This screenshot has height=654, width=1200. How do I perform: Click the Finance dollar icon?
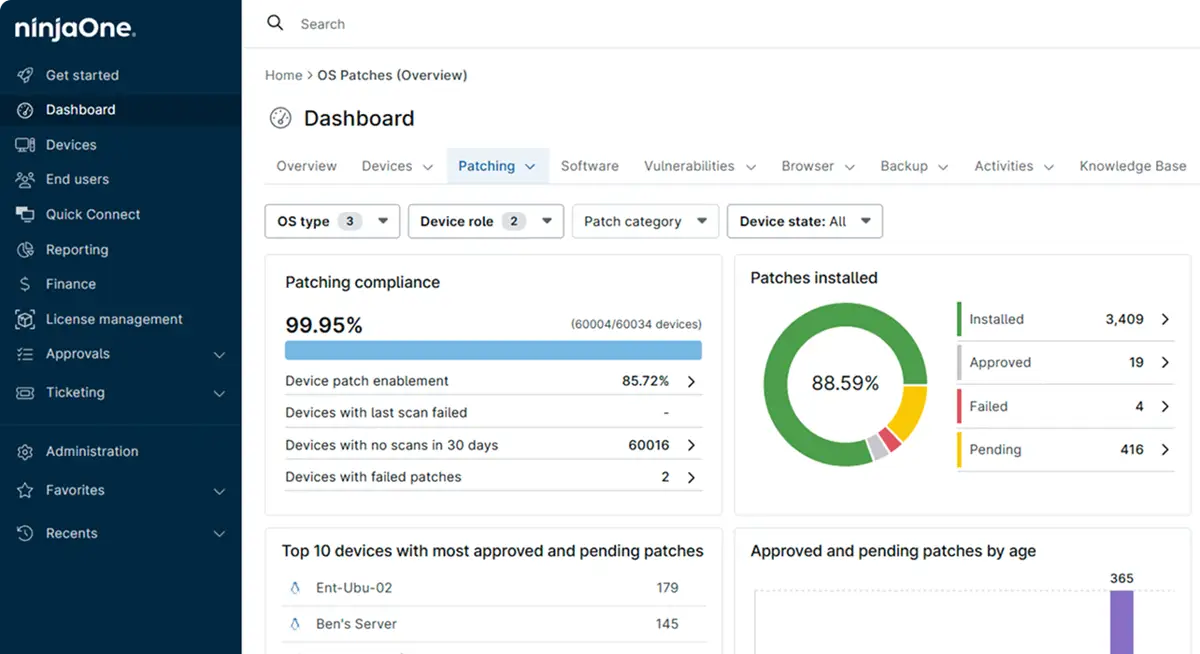(x=26, y=284)
